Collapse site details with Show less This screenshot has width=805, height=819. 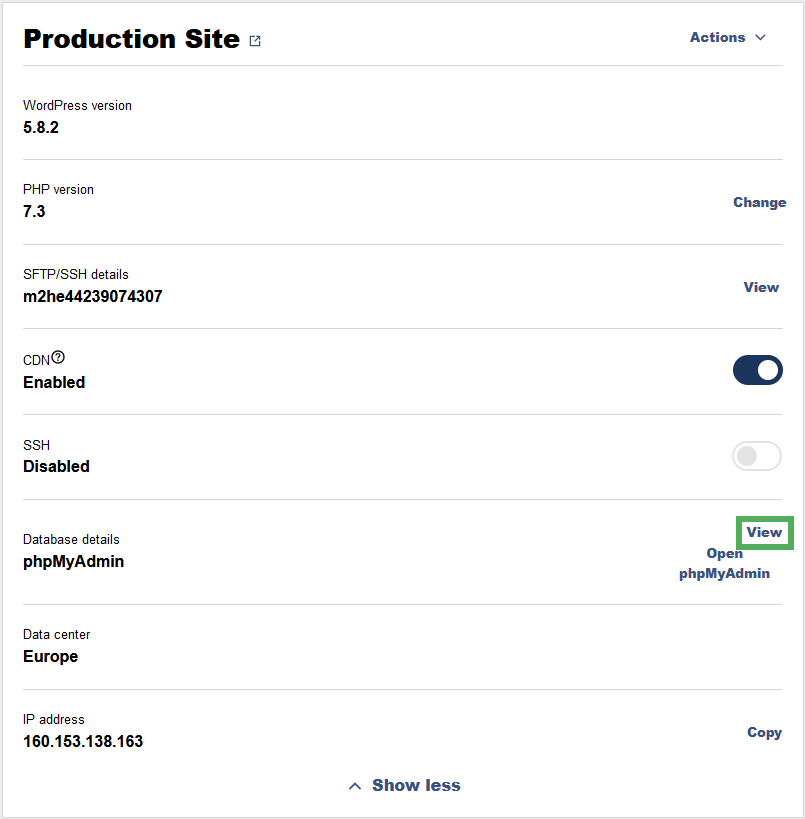405,785
